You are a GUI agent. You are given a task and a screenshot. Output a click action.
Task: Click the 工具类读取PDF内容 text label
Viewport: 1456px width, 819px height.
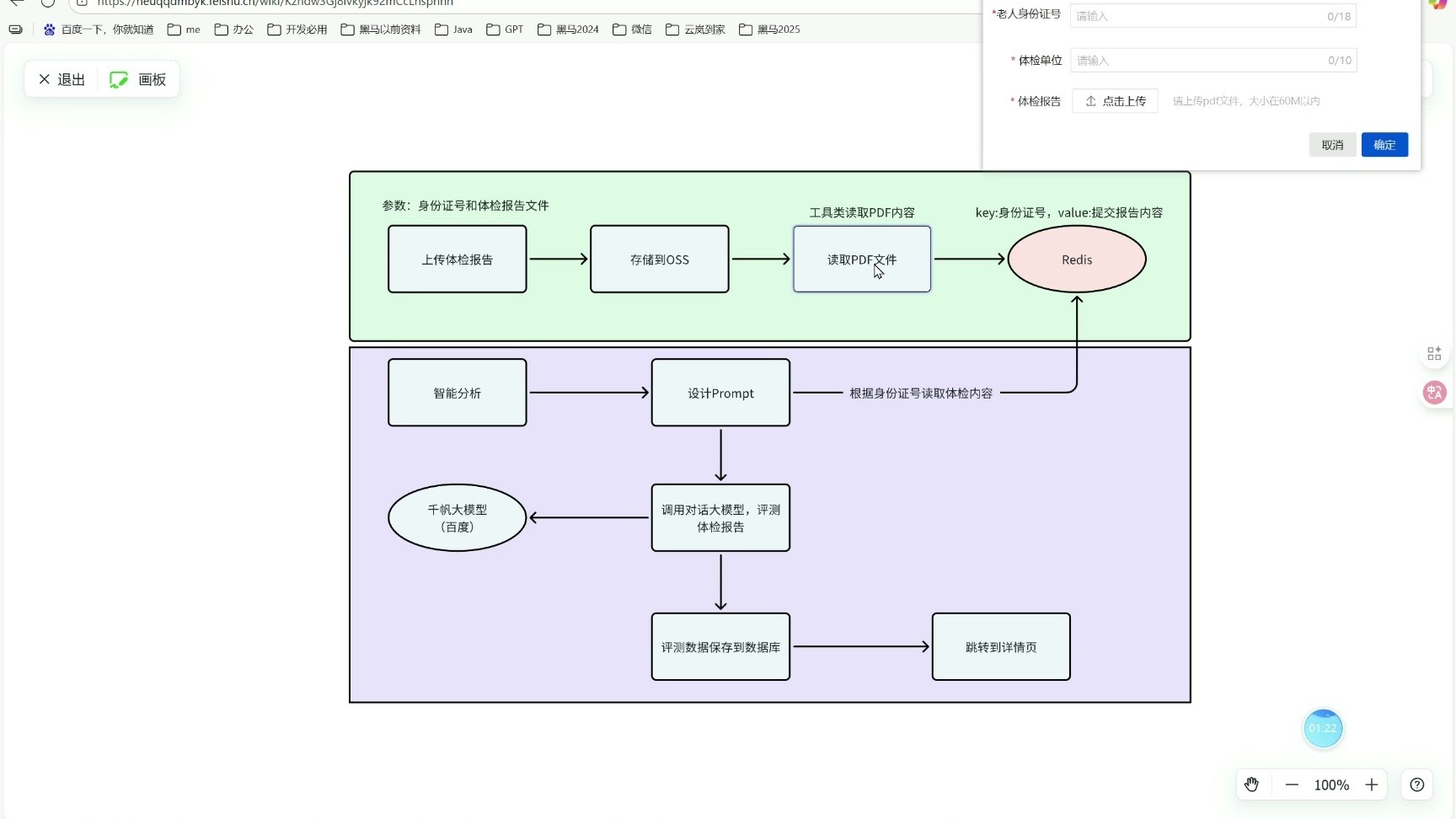(x=862, y=212)
